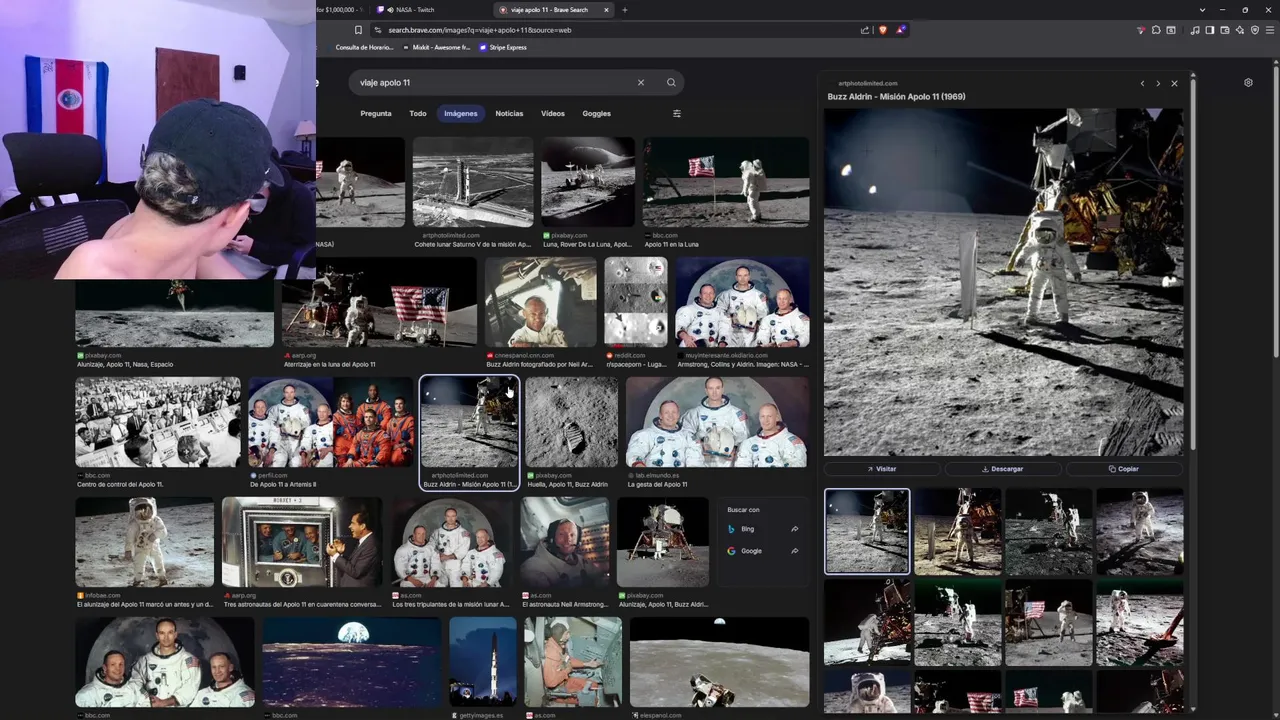Open the Videos tab
The image size is (1280, 720).
click(553, 113)
